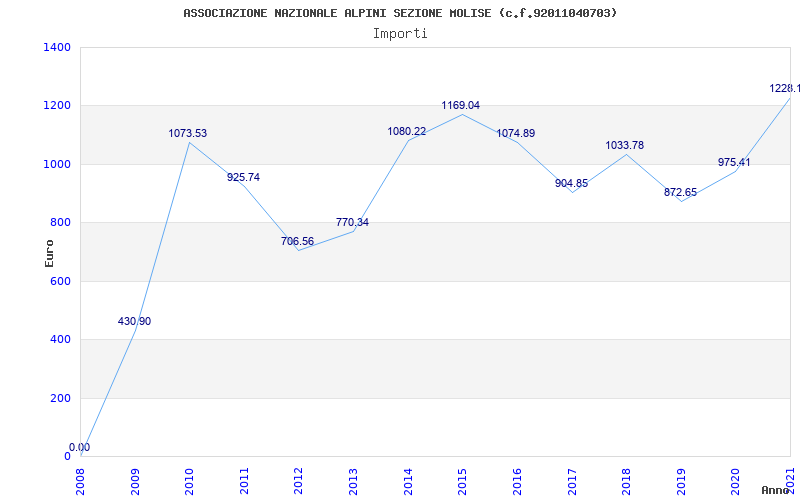
Task: Click the 2008 year axis label
Action: pos(81,482)
